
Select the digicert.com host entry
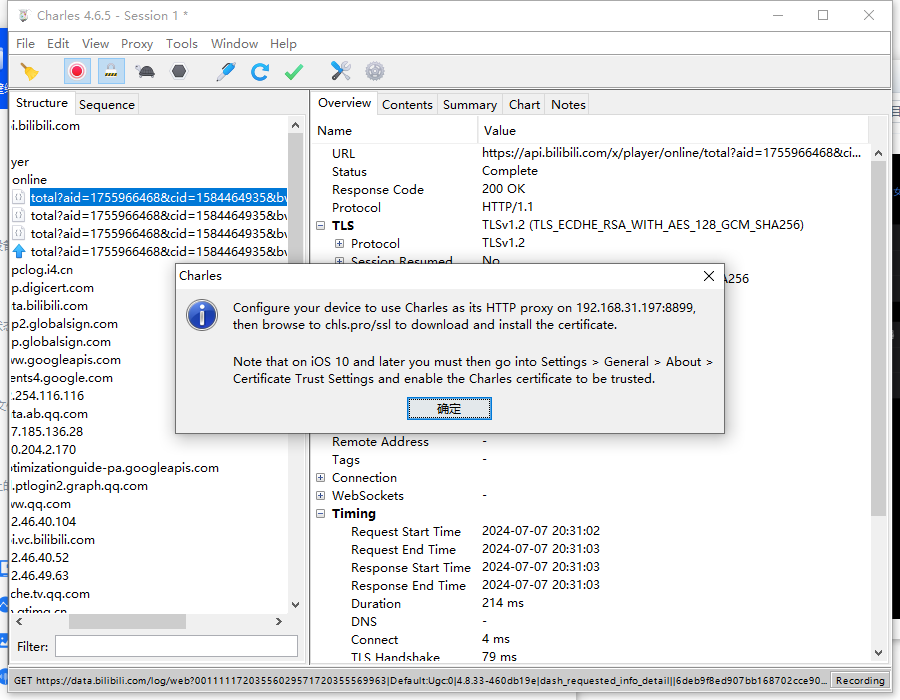click(x=52, y=287)
